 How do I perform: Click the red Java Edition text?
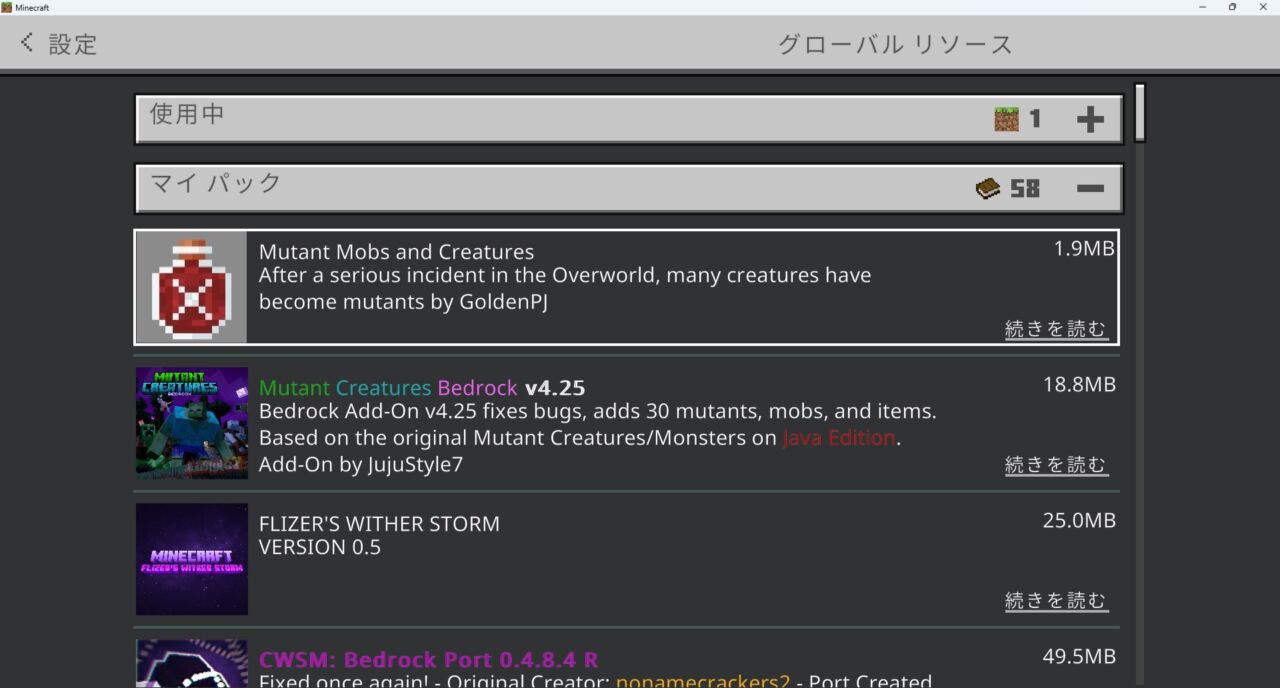(x=838, y=438)
